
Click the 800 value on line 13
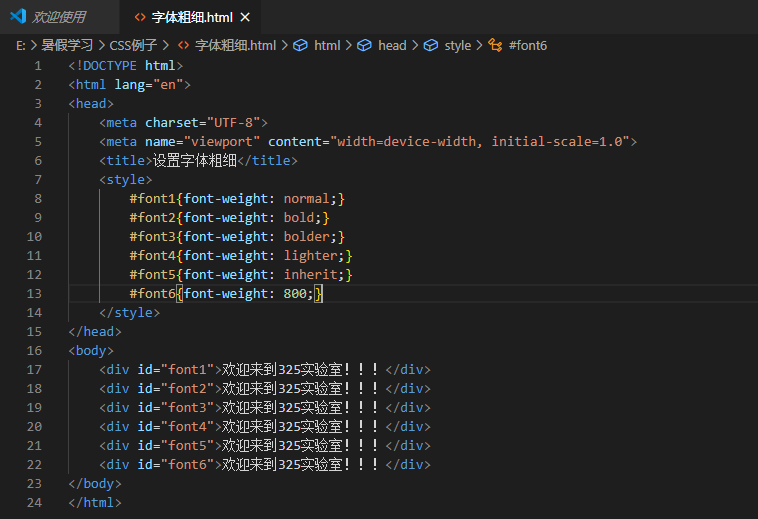point(295,294)
